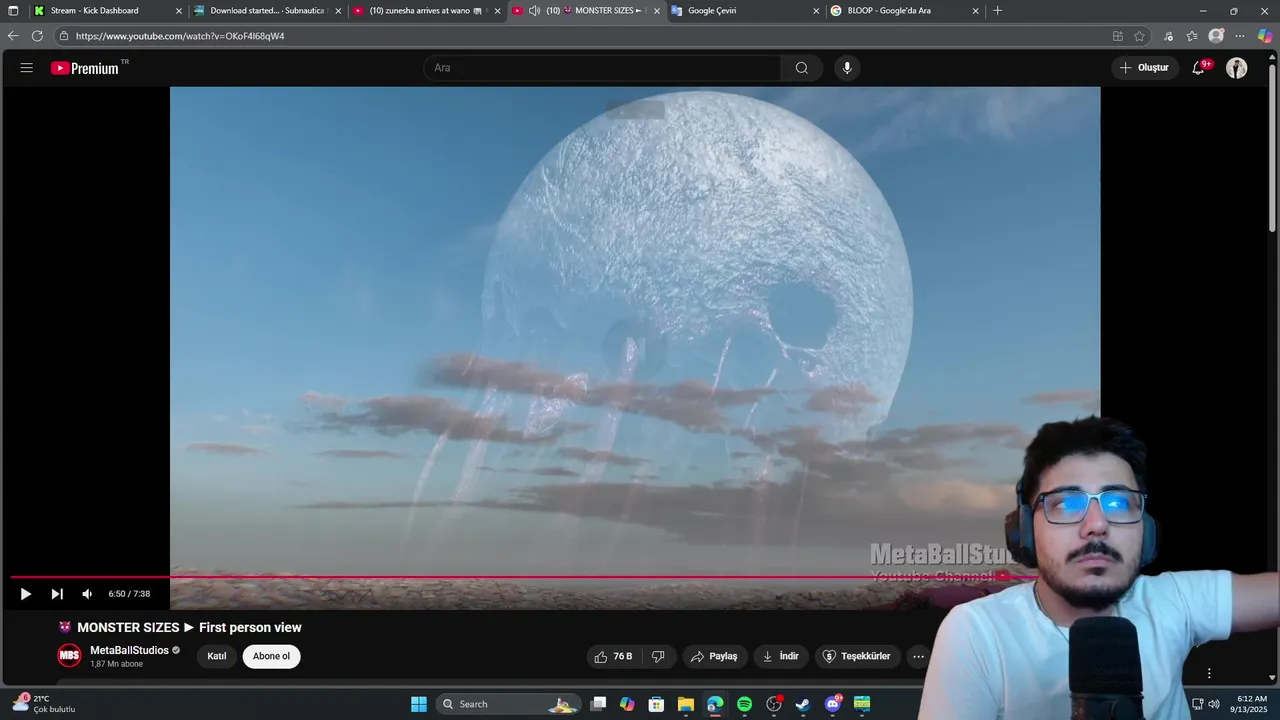
Task: Open Discord from the taskbar
Action: click(x=833, y=704)
